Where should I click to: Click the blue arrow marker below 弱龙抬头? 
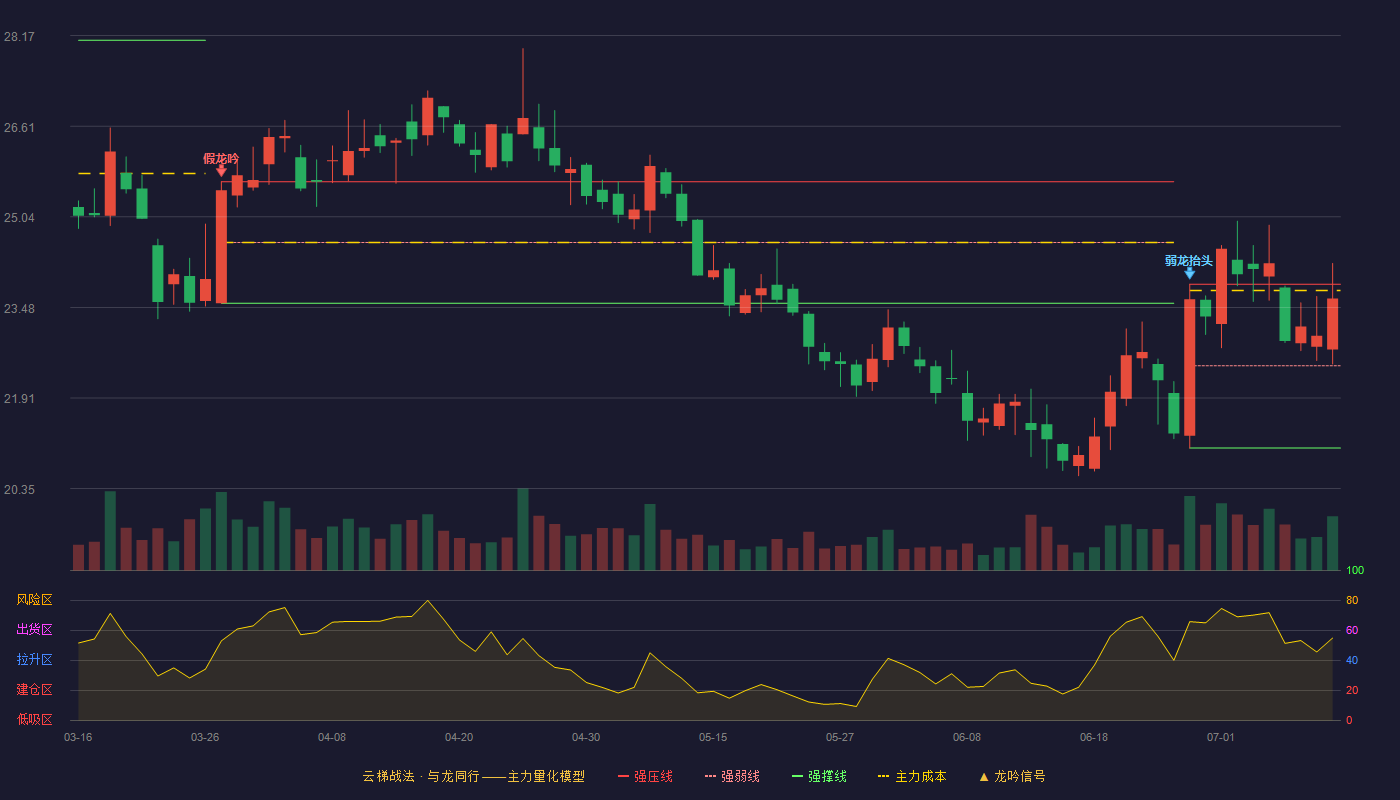pos(1189,273)
